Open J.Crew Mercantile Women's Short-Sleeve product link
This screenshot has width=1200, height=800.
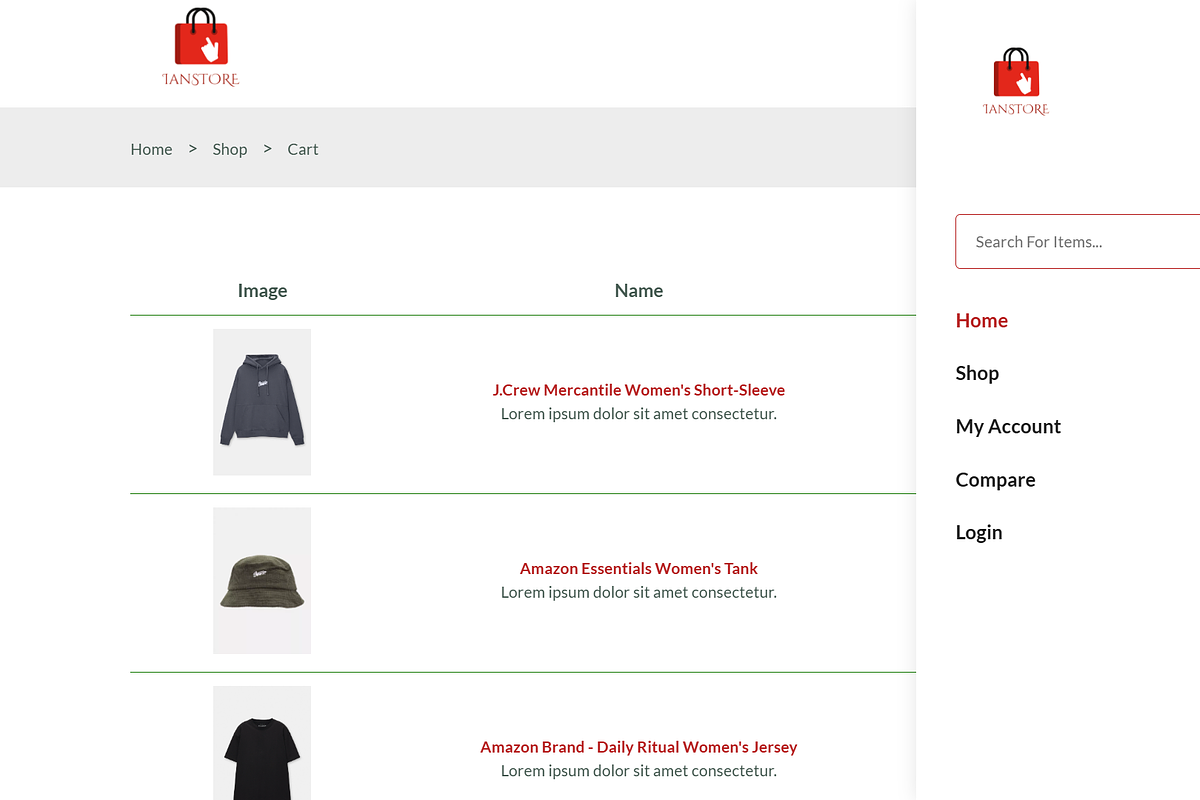tap(639, 390)
